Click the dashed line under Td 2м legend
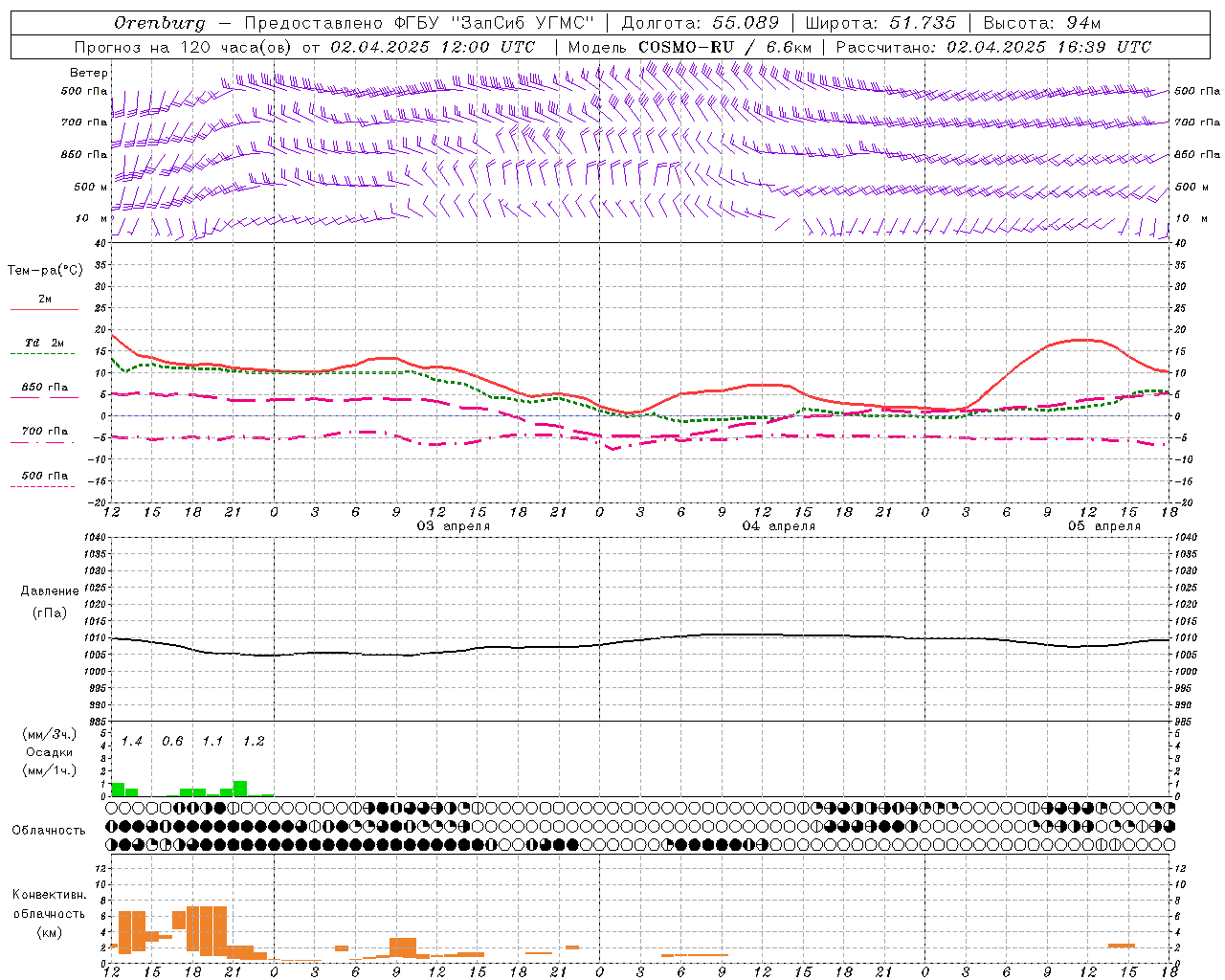The height and width of the screenshot is (980, 1225). [x=44, y=354]
